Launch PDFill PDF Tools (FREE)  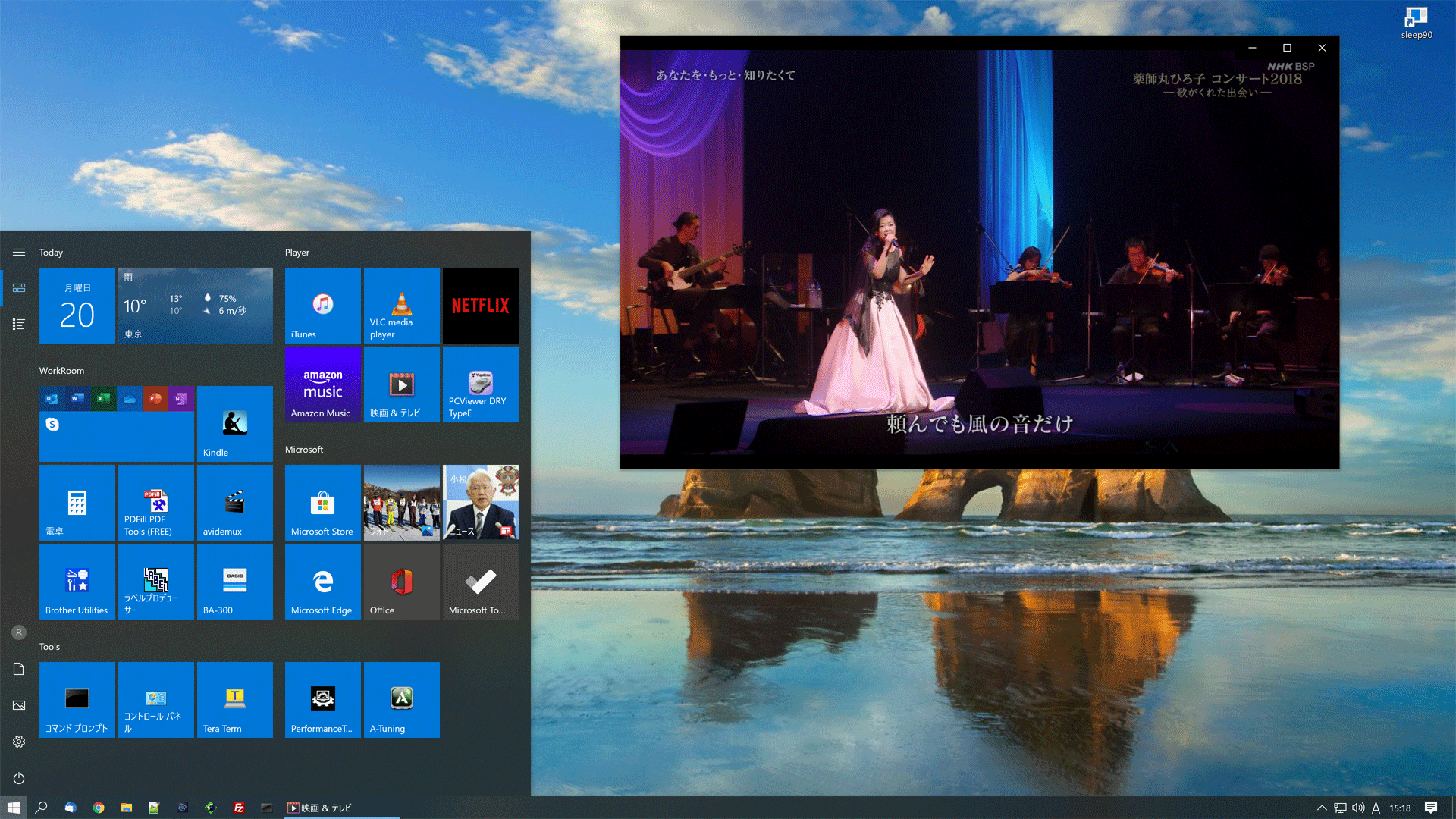click(156, 503)
